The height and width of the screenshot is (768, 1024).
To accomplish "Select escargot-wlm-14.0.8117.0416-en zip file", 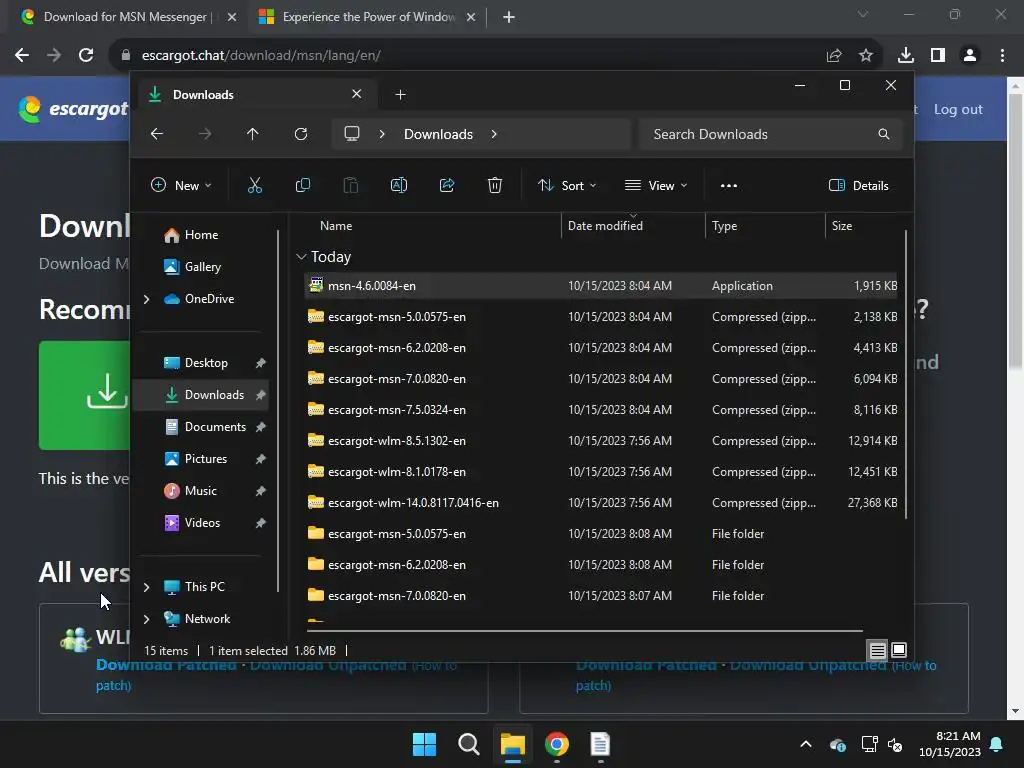I will (x=601, y=503).
